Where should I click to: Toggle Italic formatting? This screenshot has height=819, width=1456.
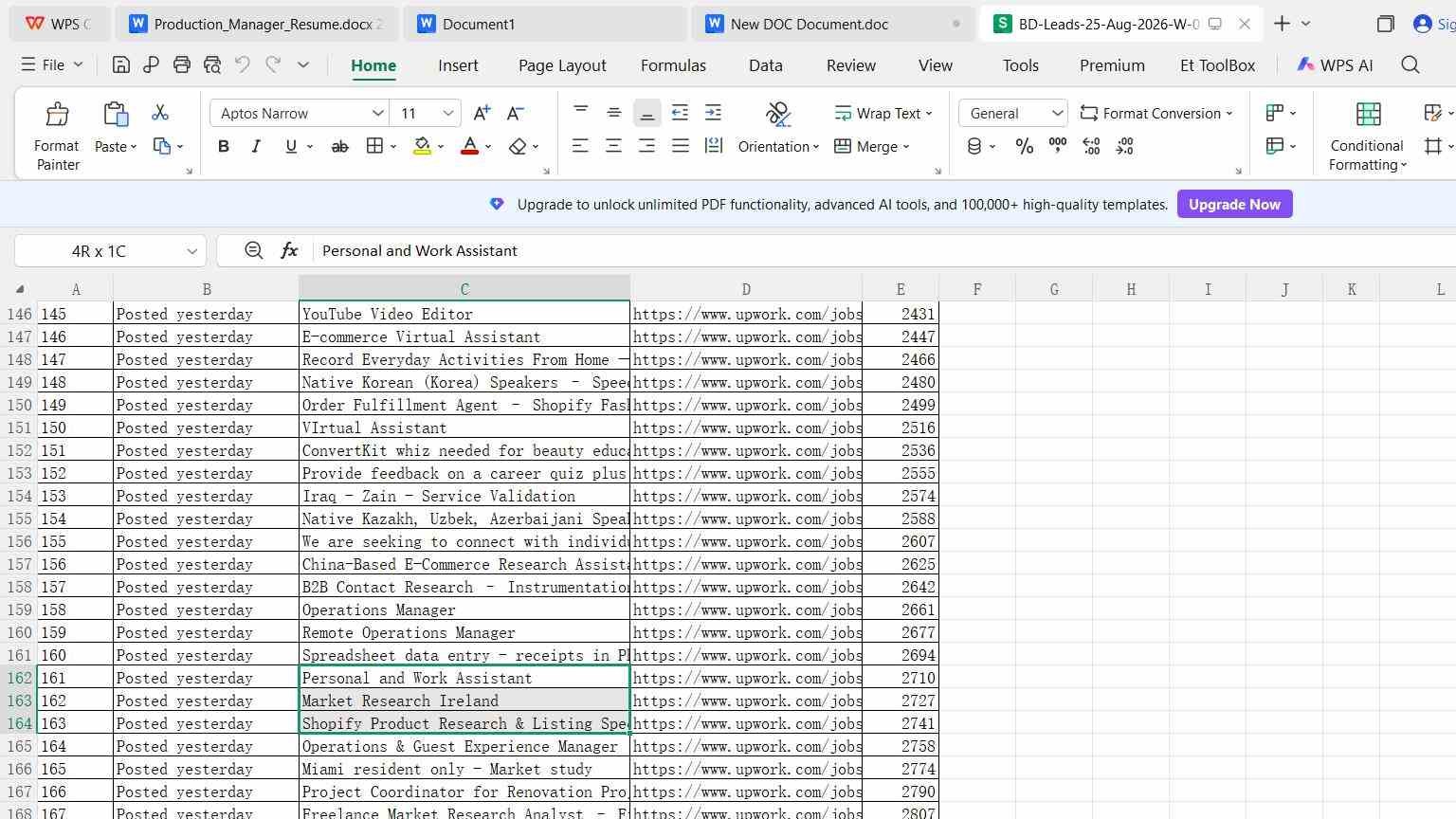point(256,146)
